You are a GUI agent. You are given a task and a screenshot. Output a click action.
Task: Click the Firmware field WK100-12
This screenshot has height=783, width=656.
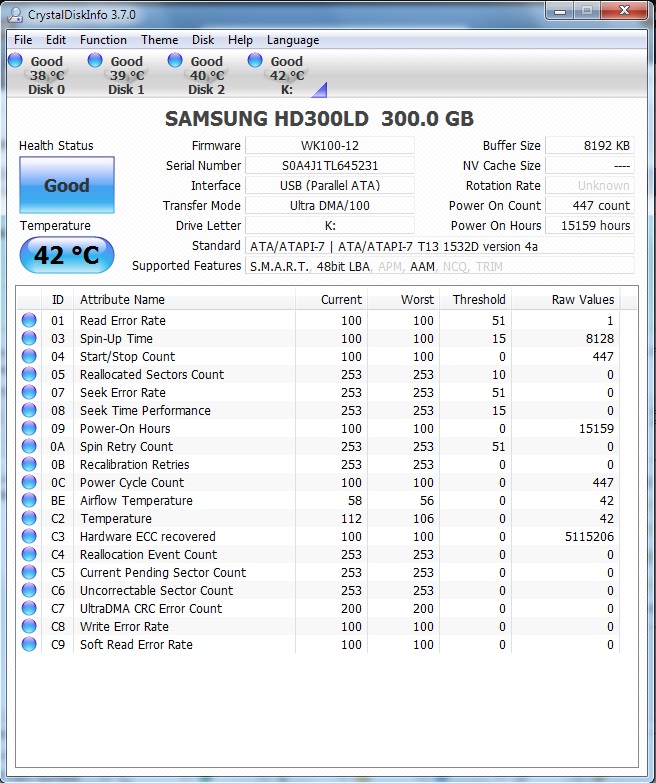tap(329, 145)
